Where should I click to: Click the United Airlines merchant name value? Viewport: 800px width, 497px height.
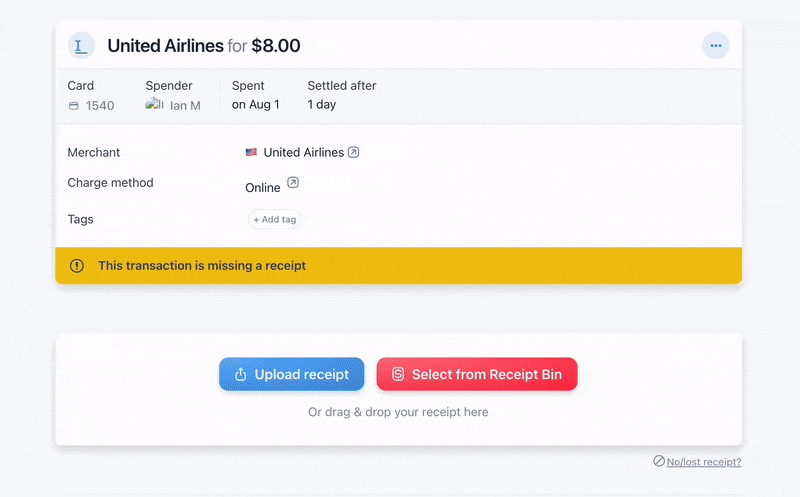[x=304, y=152]
